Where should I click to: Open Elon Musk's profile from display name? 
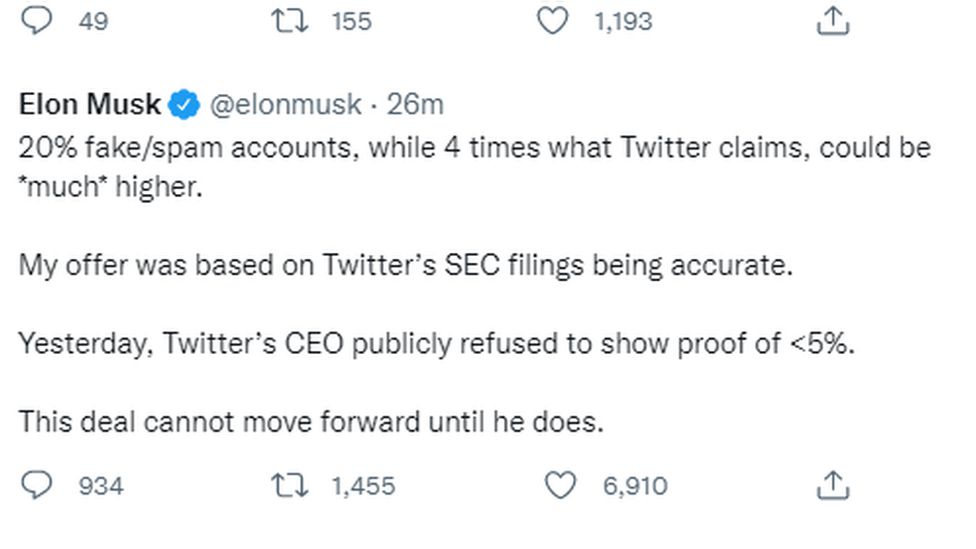[90, 104]
